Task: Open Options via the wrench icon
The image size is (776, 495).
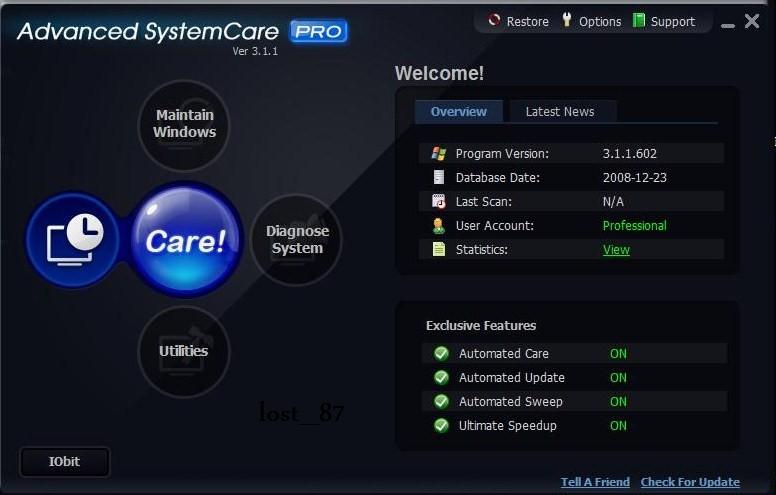Action: tap(567, 21)
